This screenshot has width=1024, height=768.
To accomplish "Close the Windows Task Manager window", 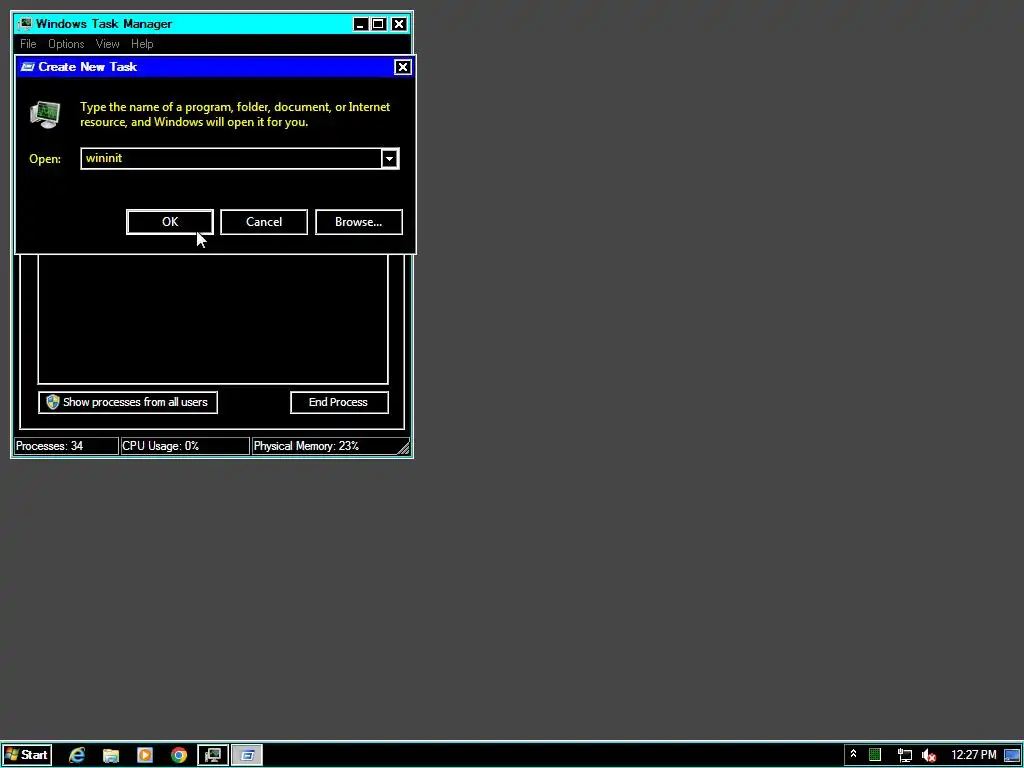I will coord(399,24).
